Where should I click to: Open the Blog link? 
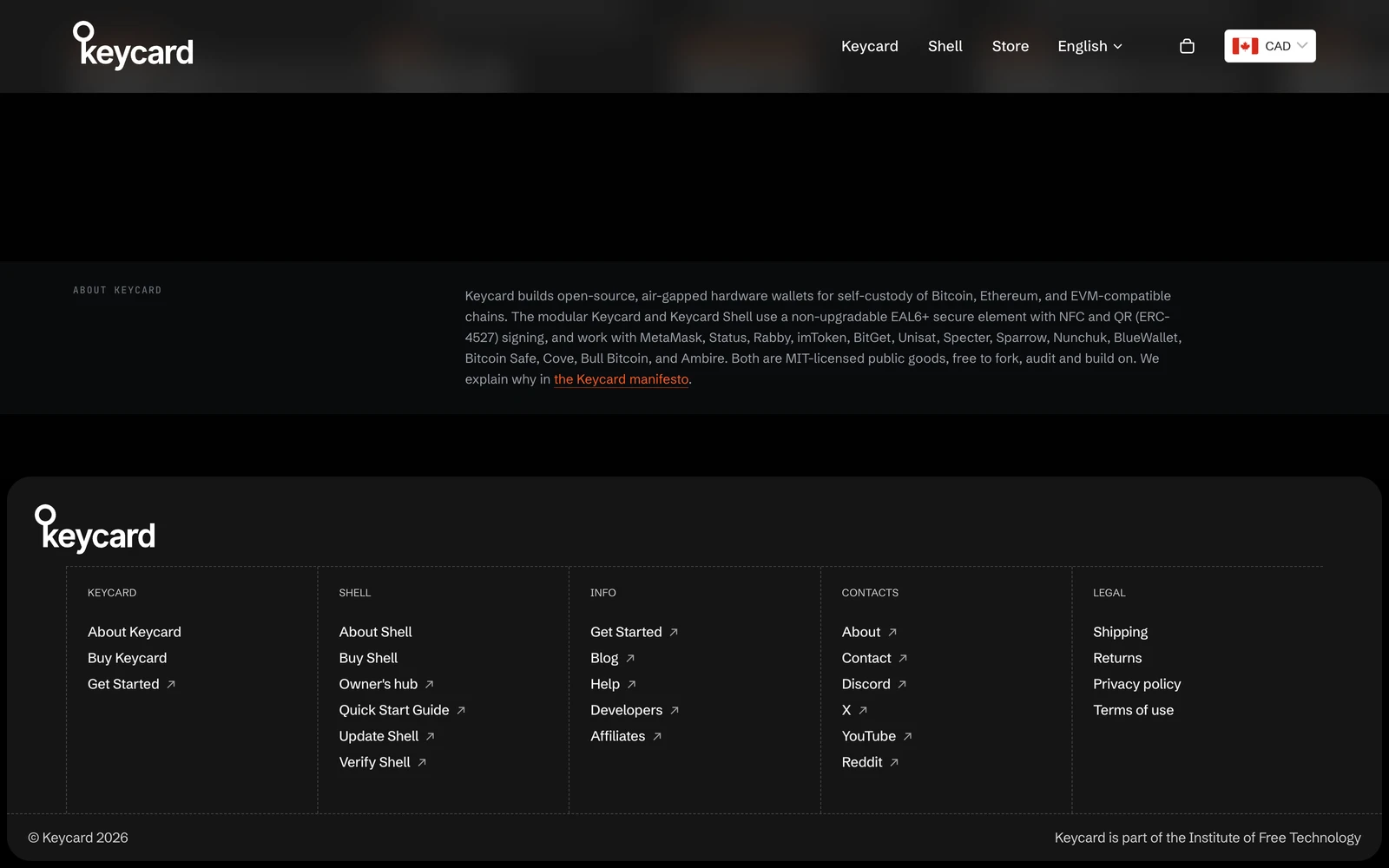point(604,658)
